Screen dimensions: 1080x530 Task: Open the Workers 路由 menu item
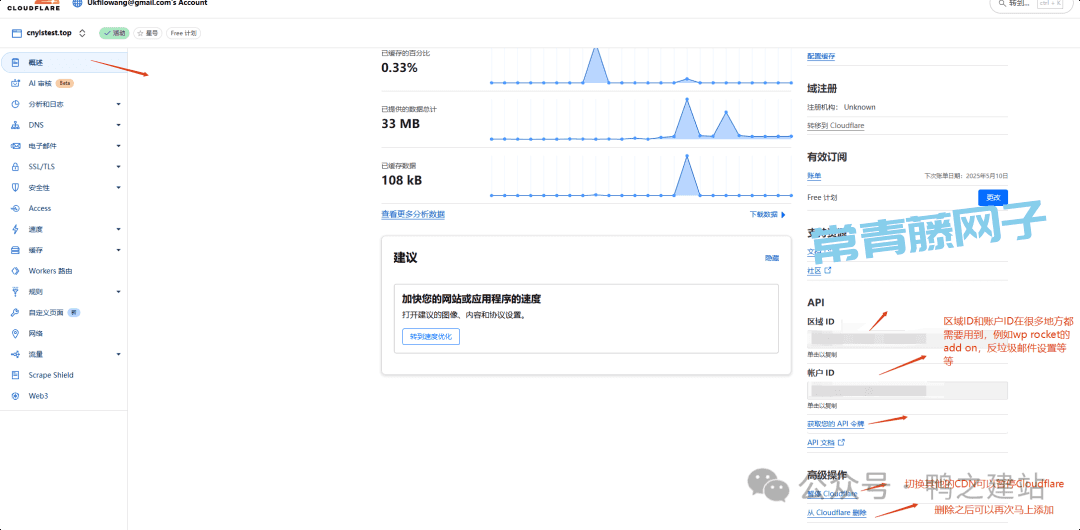pyautogui.click(x=64, y=271)
